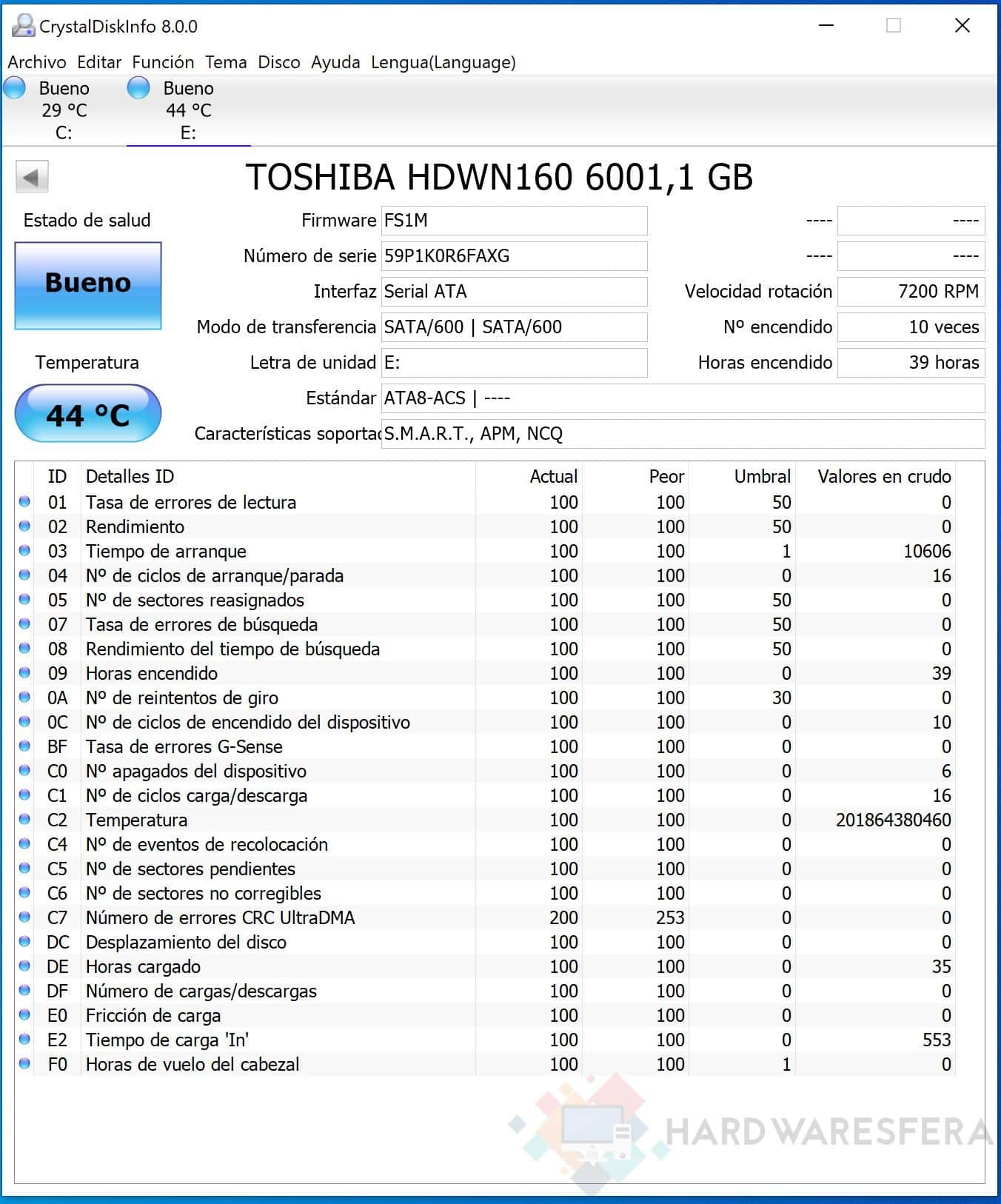Switch to the C: drive tab at 29 °C
The width and height of the screenshot is (1001, 1204).
[x=64, y=110]
